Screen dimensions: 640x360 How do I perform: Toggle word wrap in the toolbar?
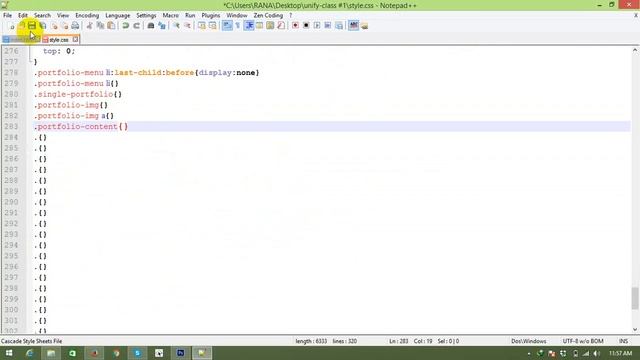tap(227, 26)
